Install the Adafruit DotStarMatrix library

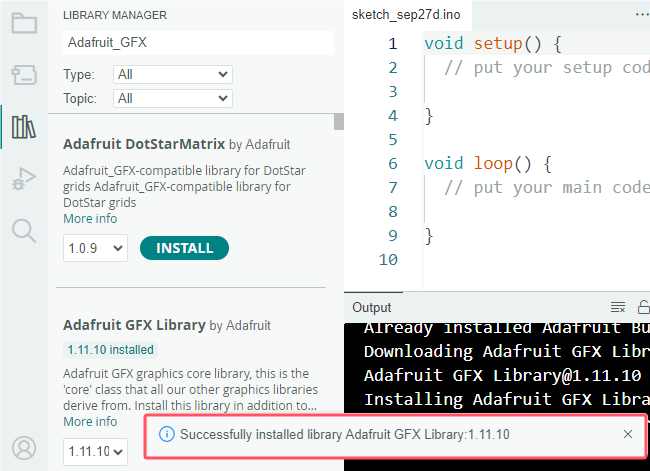click(x=184, y=248)
